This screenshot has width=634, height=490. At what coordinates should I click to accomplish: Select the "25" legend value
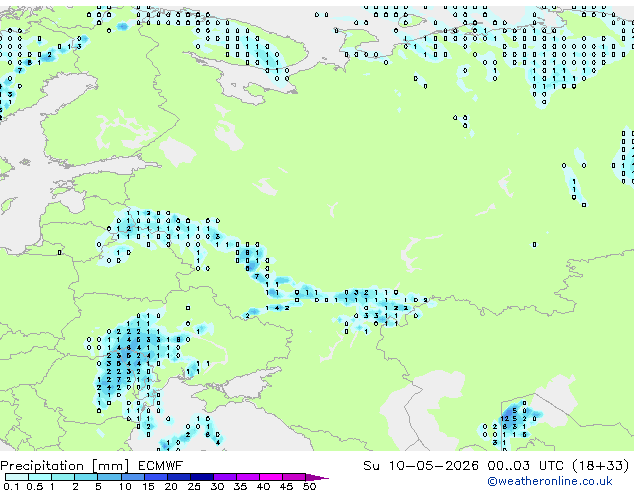(194, 486)
